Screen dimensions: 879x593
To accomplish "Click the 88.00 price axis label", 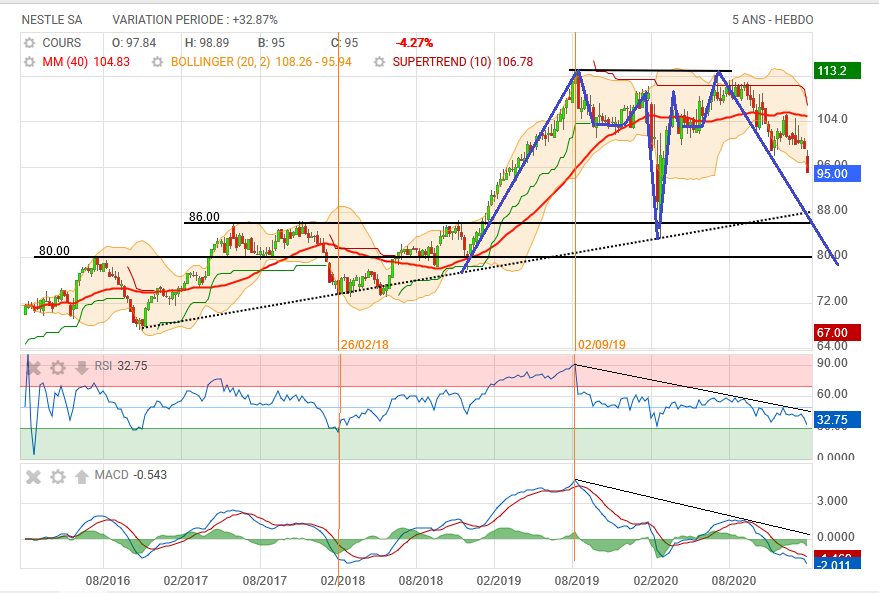I will coord(832,210).
